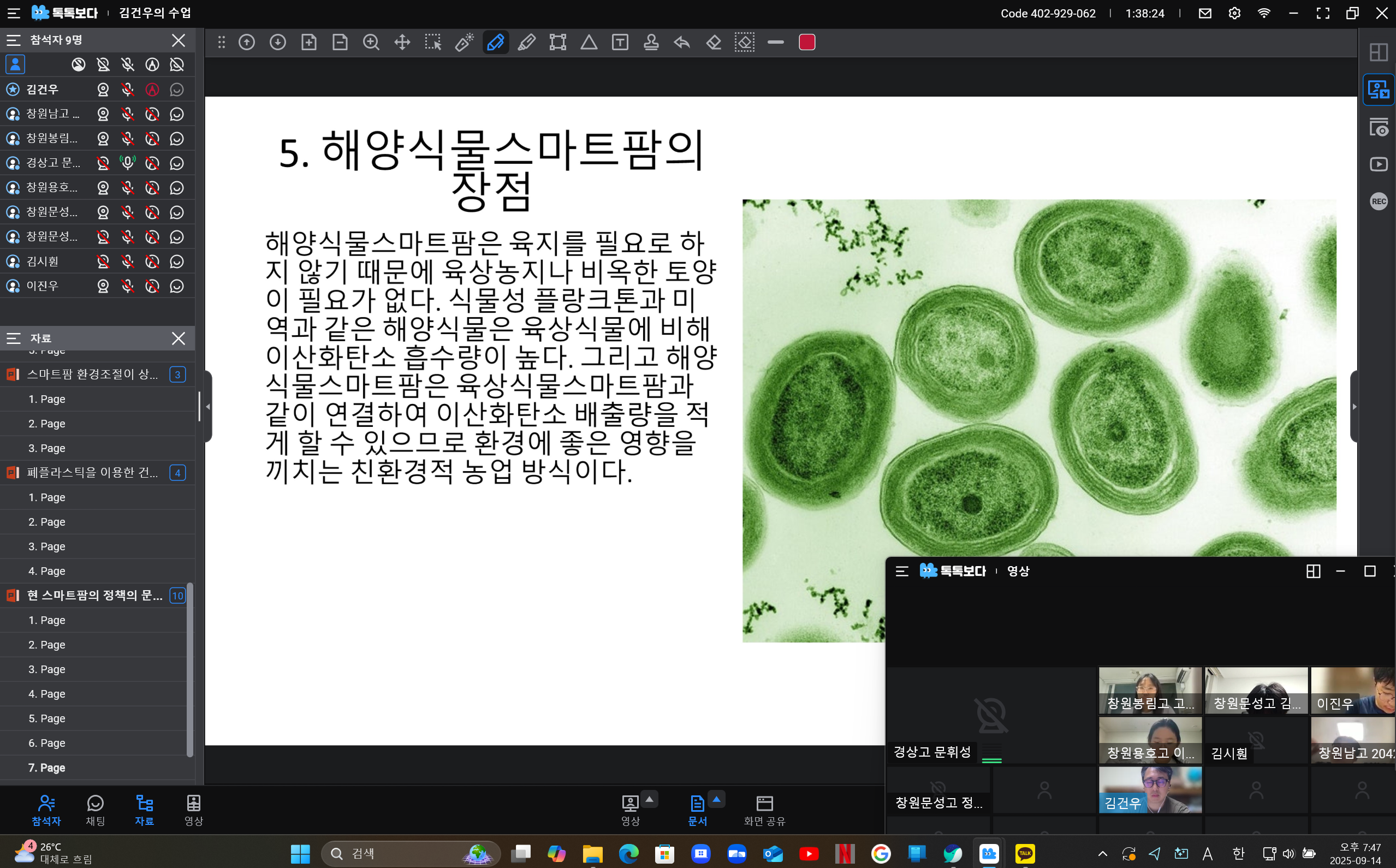Toggle microphone for 김시훤
Image resolution: width=1396 pixels, height=868 pixels.
(x=127, y=262)
